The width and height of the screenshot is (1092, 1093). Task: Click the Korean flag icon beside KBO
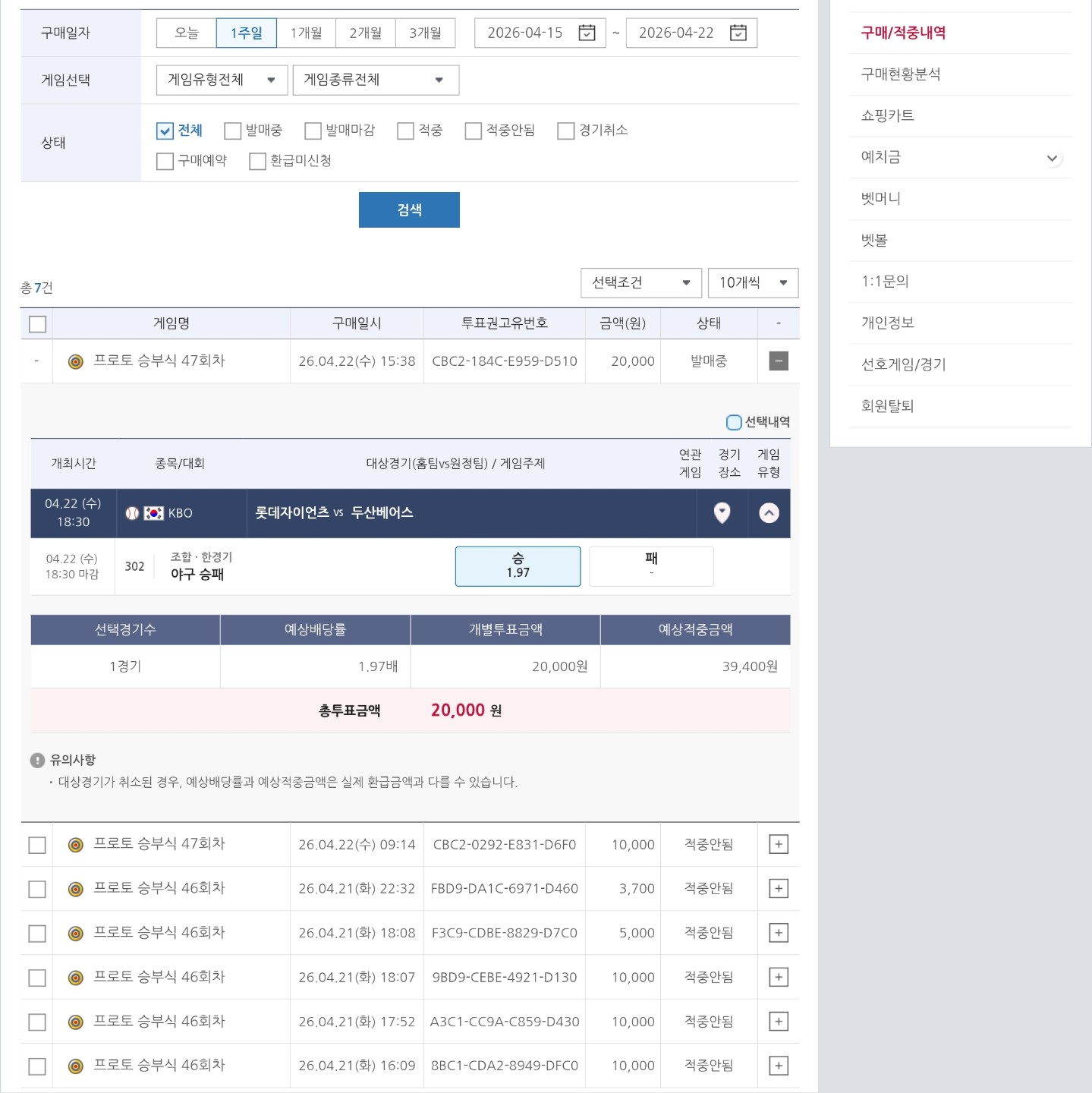coord(154,513)
